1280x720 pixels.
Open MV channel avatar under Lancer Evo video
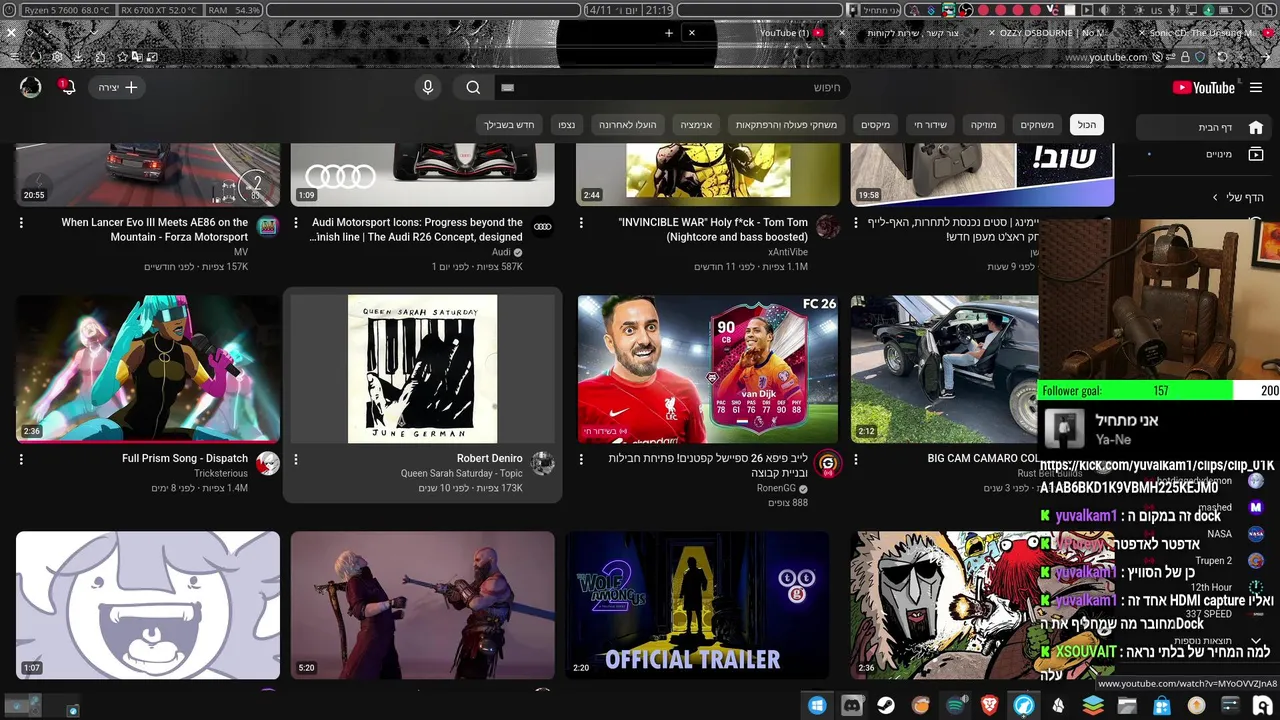click(267, 227)
